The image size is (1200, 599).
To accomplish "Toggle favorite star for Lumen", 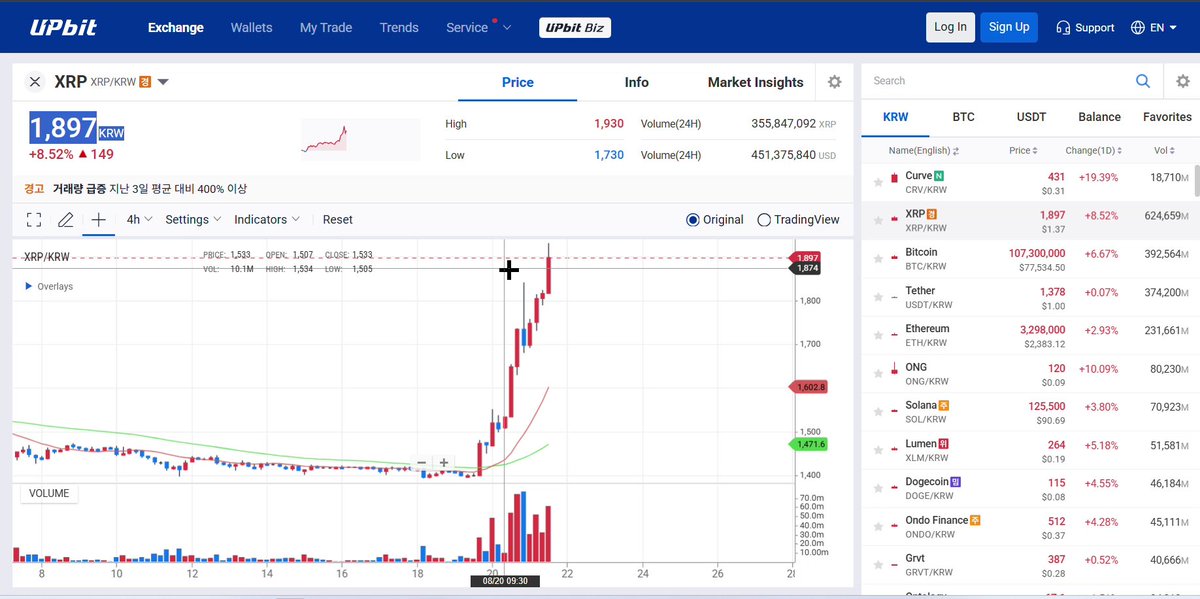I will (878, 450).
